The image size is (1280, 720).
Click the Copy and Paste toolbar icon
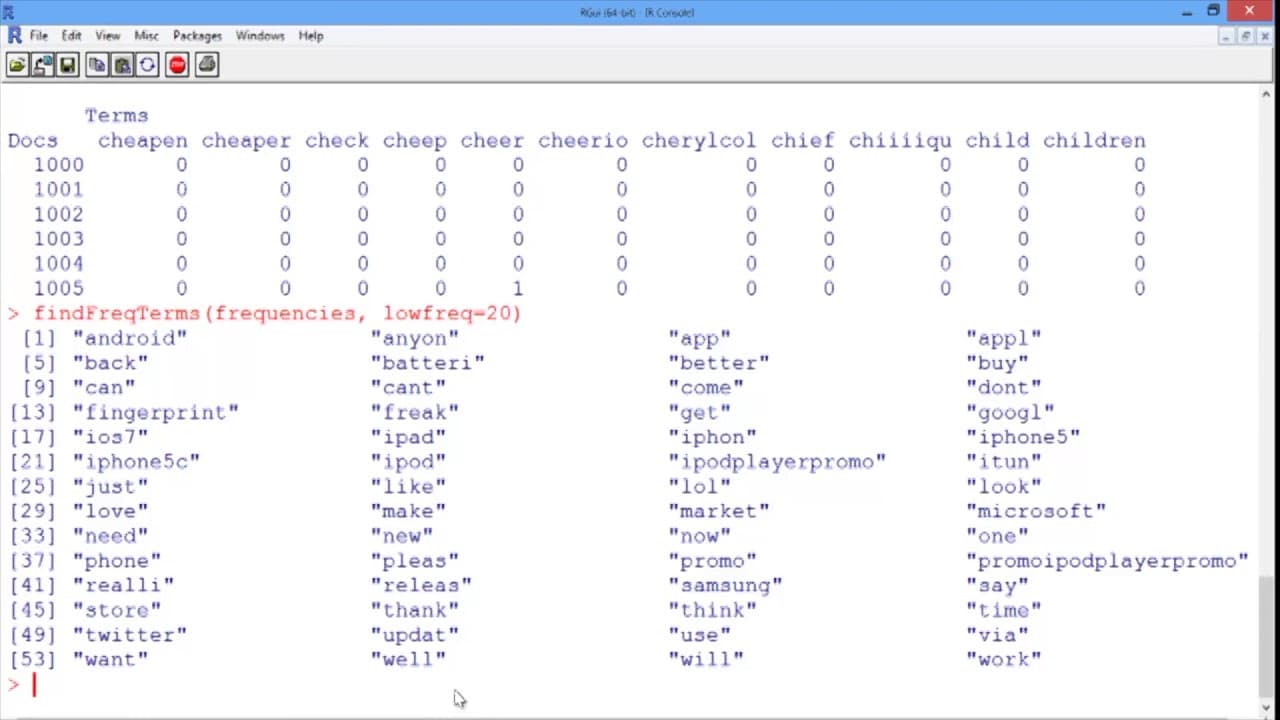coord(147,66)
